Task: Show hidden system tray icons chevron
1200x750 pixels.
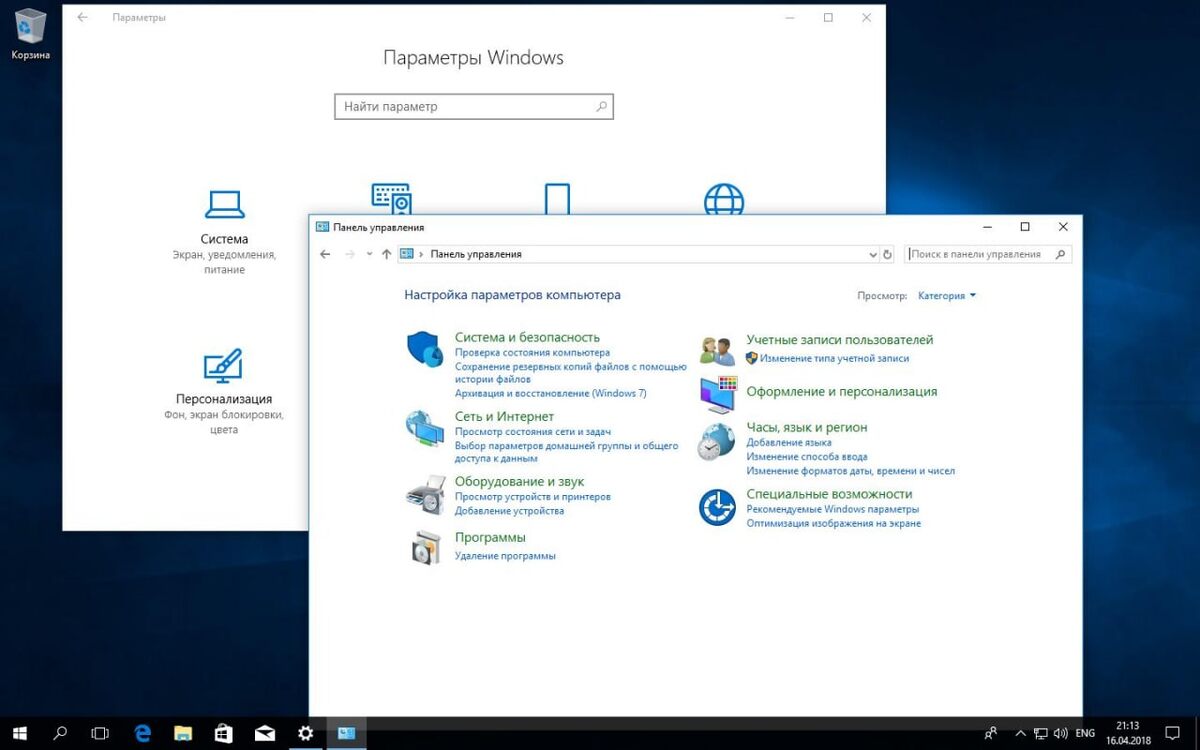Action: (1019, 733)
